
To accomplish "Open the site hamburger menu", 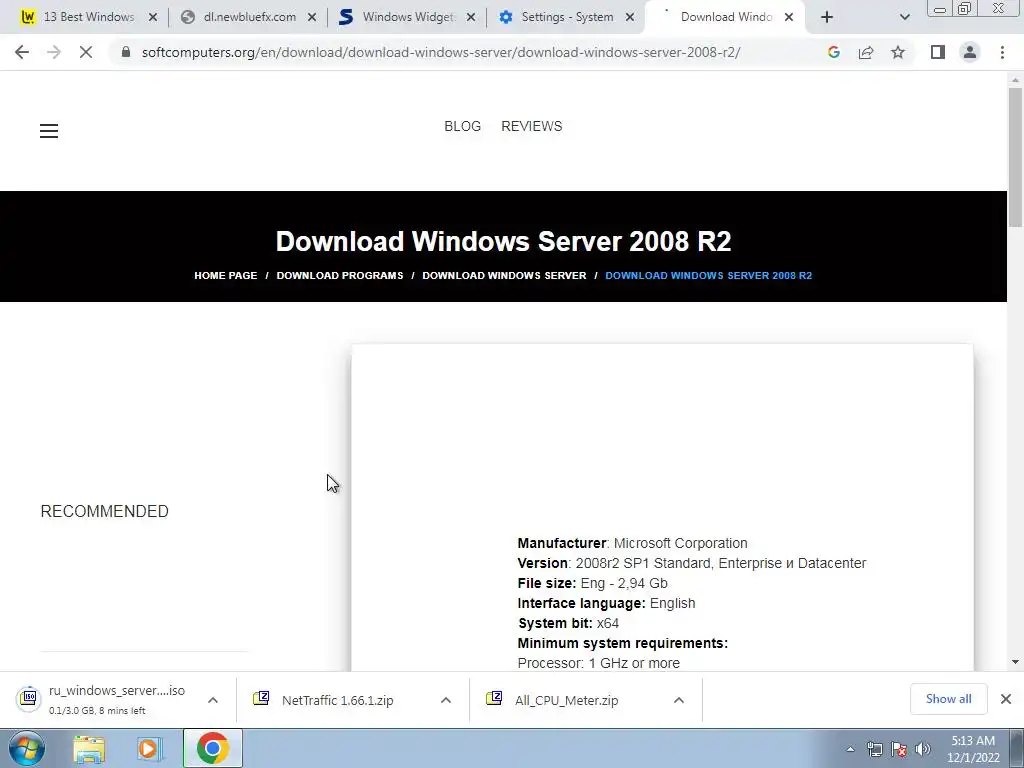I will (49, 131).
